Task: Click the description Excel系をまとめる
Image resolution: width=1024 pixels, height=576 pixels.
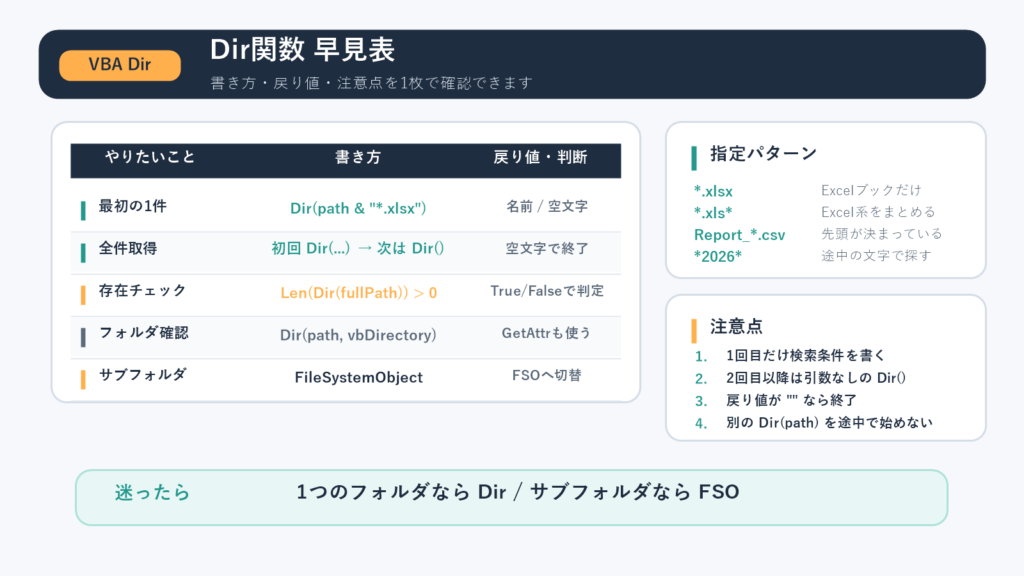Action: tap(878, 212)
